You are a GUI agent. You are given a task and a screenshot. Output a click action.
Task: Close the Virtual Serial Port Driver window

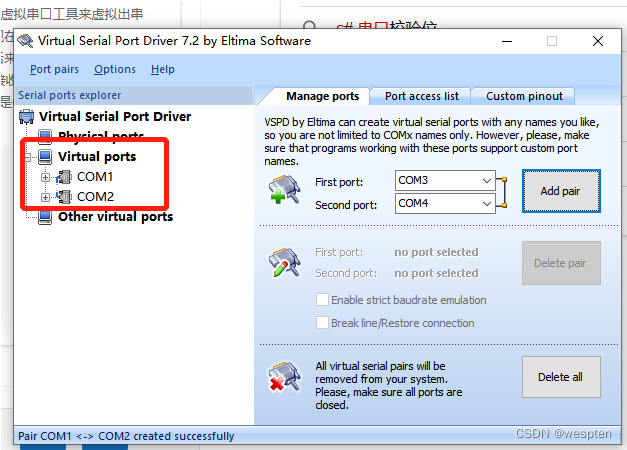(598, 41)
